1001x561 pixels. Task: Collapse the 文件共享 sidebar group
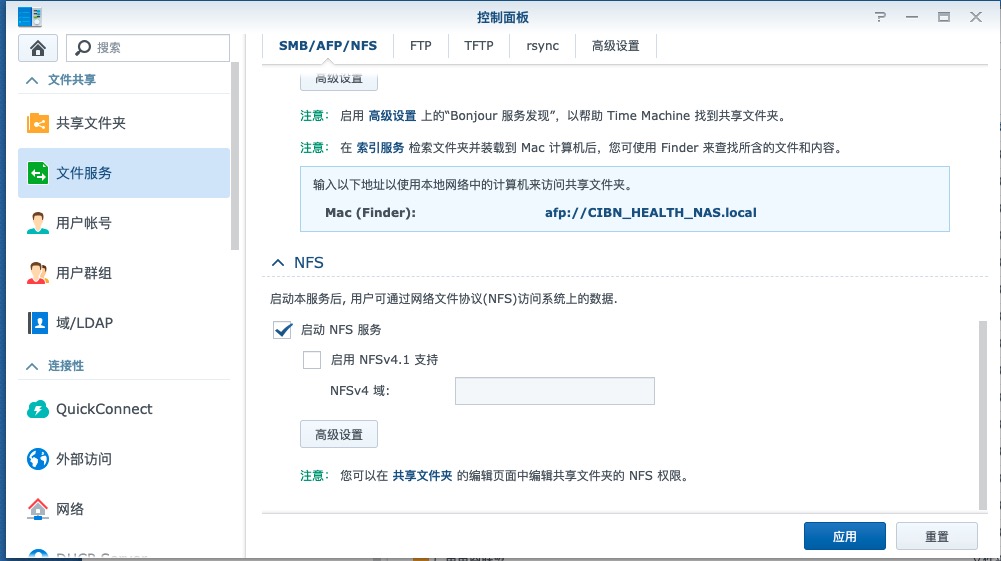point(30,80)
